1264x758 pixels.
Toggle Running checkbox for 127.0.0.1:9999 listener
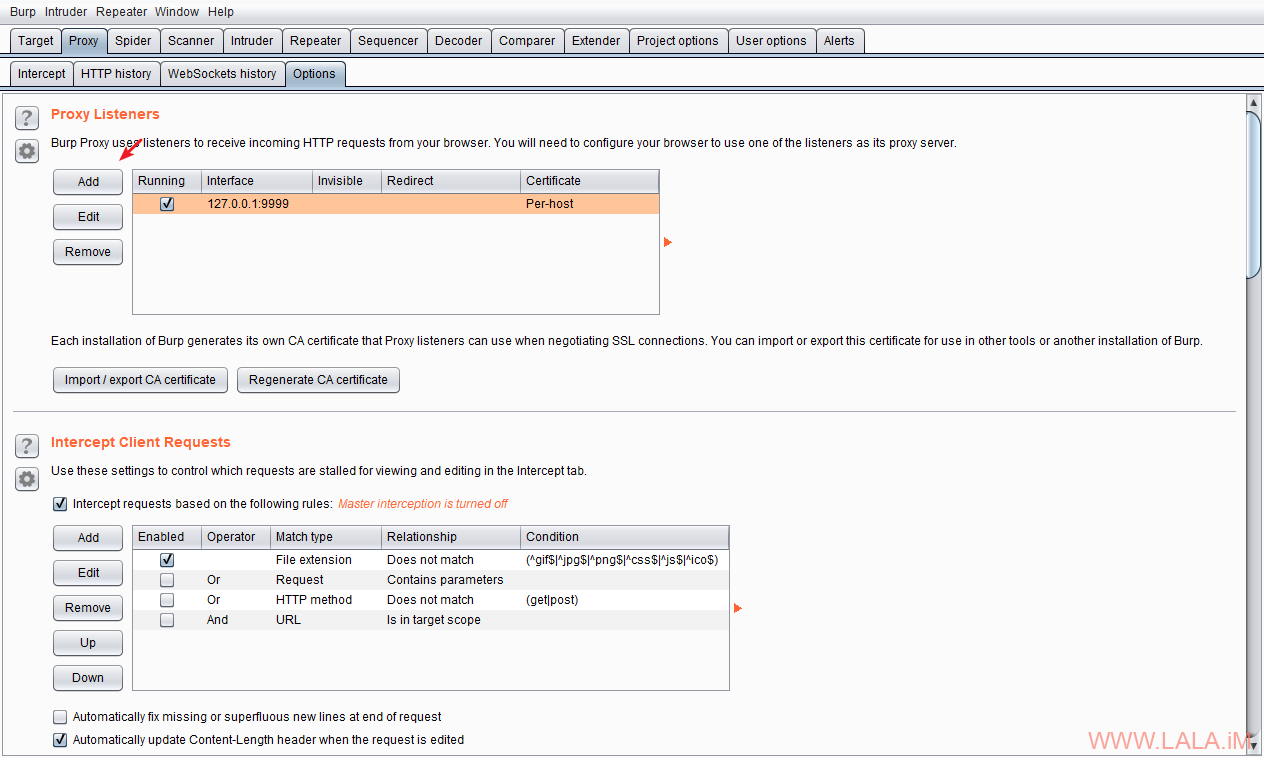pos(167,203)
